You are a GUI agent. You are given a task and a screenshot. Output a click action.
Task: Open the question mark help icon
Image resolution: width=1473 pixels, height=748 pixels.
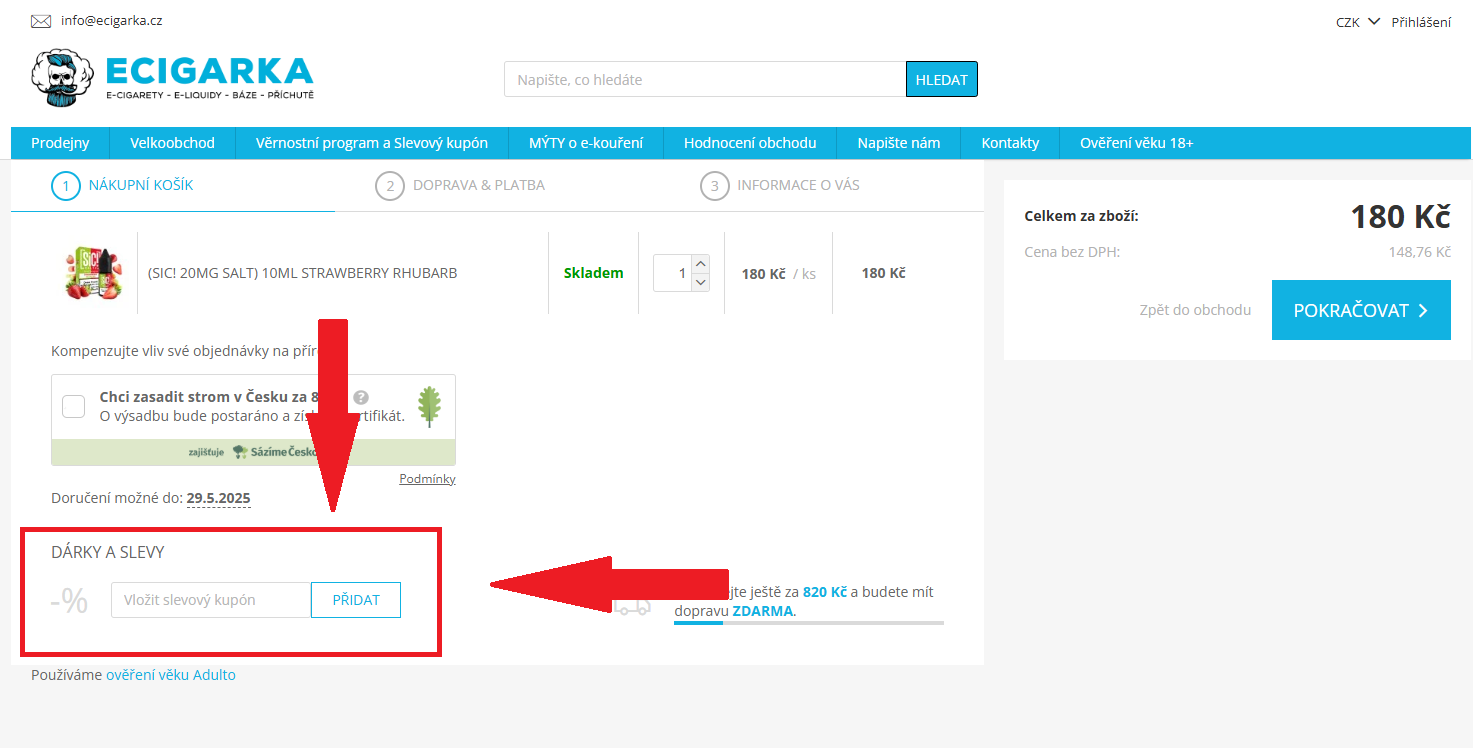(x=361, y=397)
